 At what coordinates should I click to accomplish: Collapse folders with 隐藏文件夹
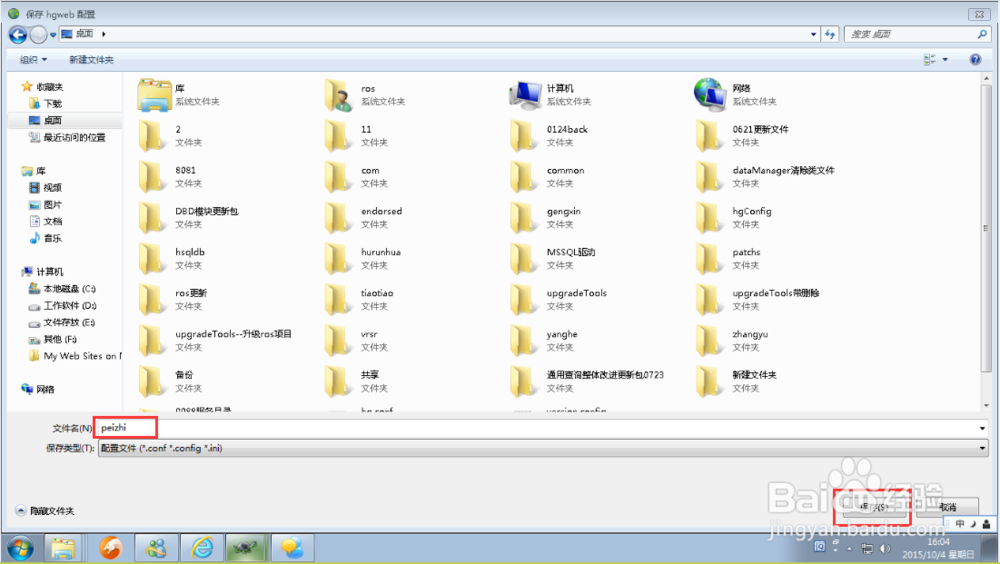click(45, 510)
